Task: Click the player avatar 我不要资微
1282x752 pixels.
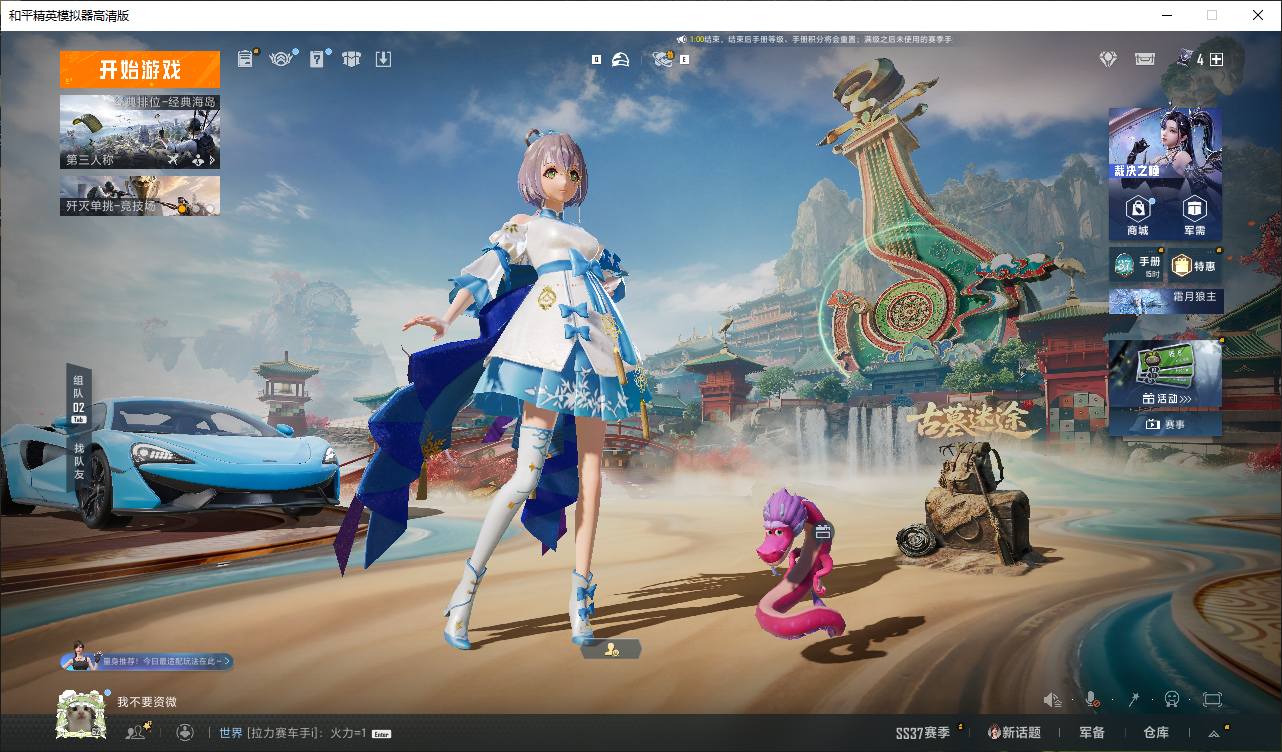Action: 80,714
